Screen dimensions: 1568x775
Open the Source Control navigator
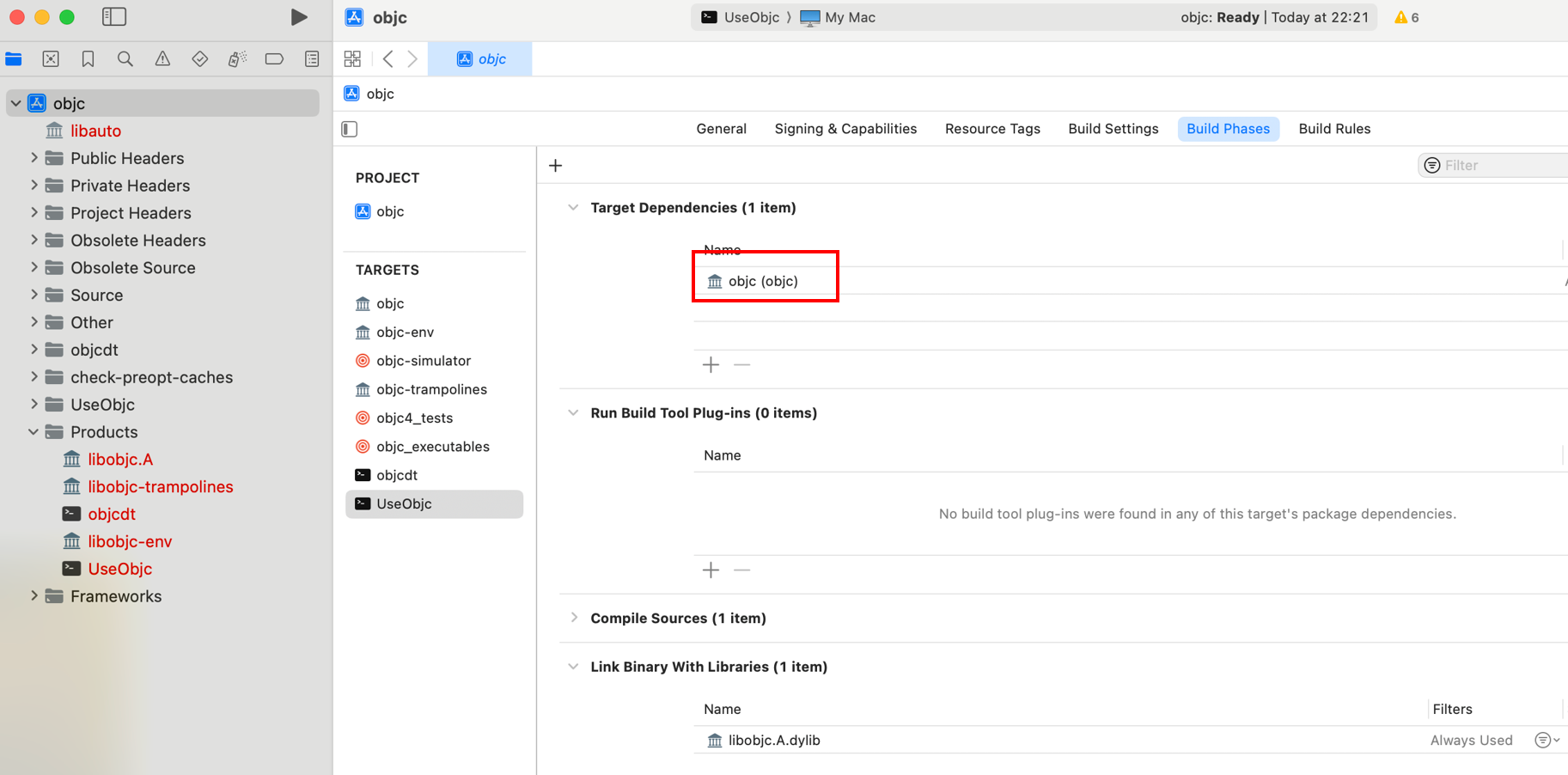coord(51,59)
